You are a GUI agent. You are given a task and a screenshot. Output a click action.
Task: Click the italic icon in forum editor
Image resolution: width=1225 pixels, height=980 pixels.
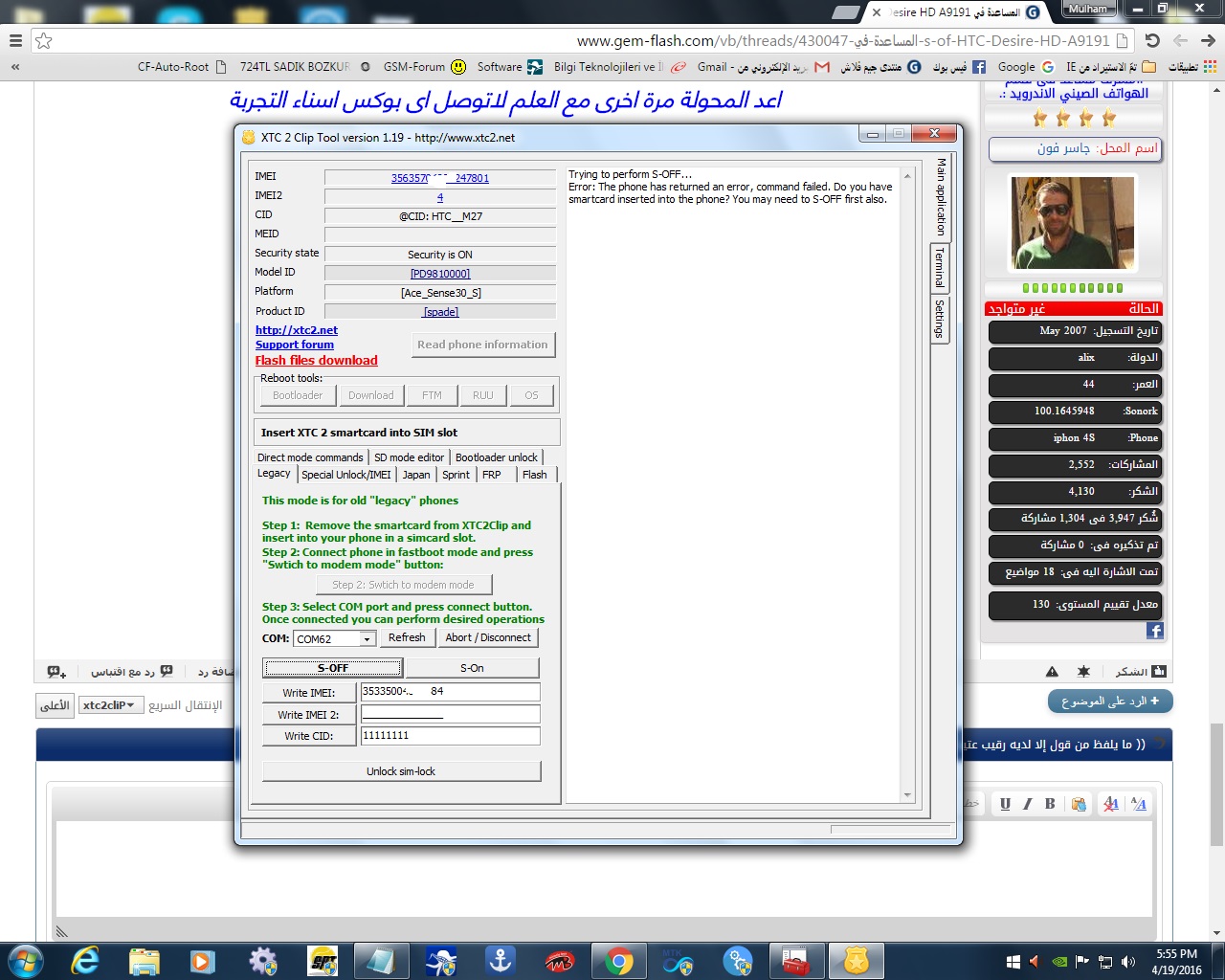point(1028,804)
